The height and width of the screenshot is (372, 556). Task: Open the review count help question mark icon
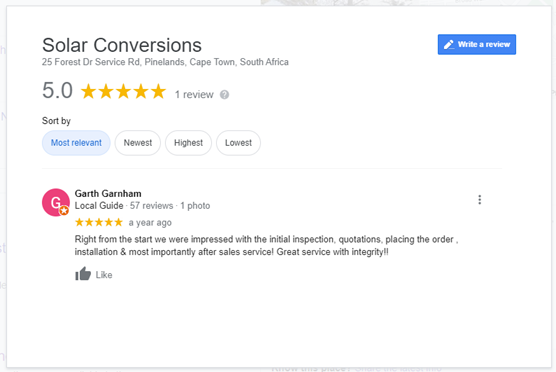[x=224, y=95]
